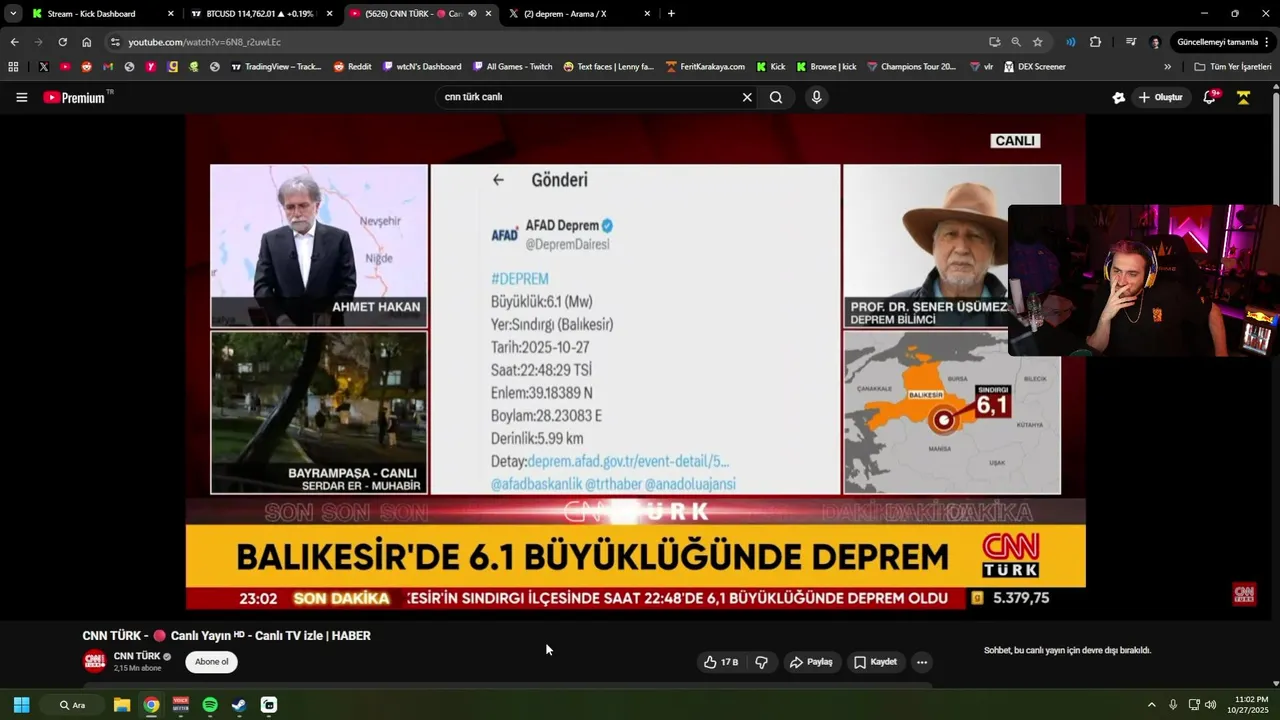Screen dimensions: 1280x720
Task: Open Text faces | Lenny bookmark
Action: [608, 67]
